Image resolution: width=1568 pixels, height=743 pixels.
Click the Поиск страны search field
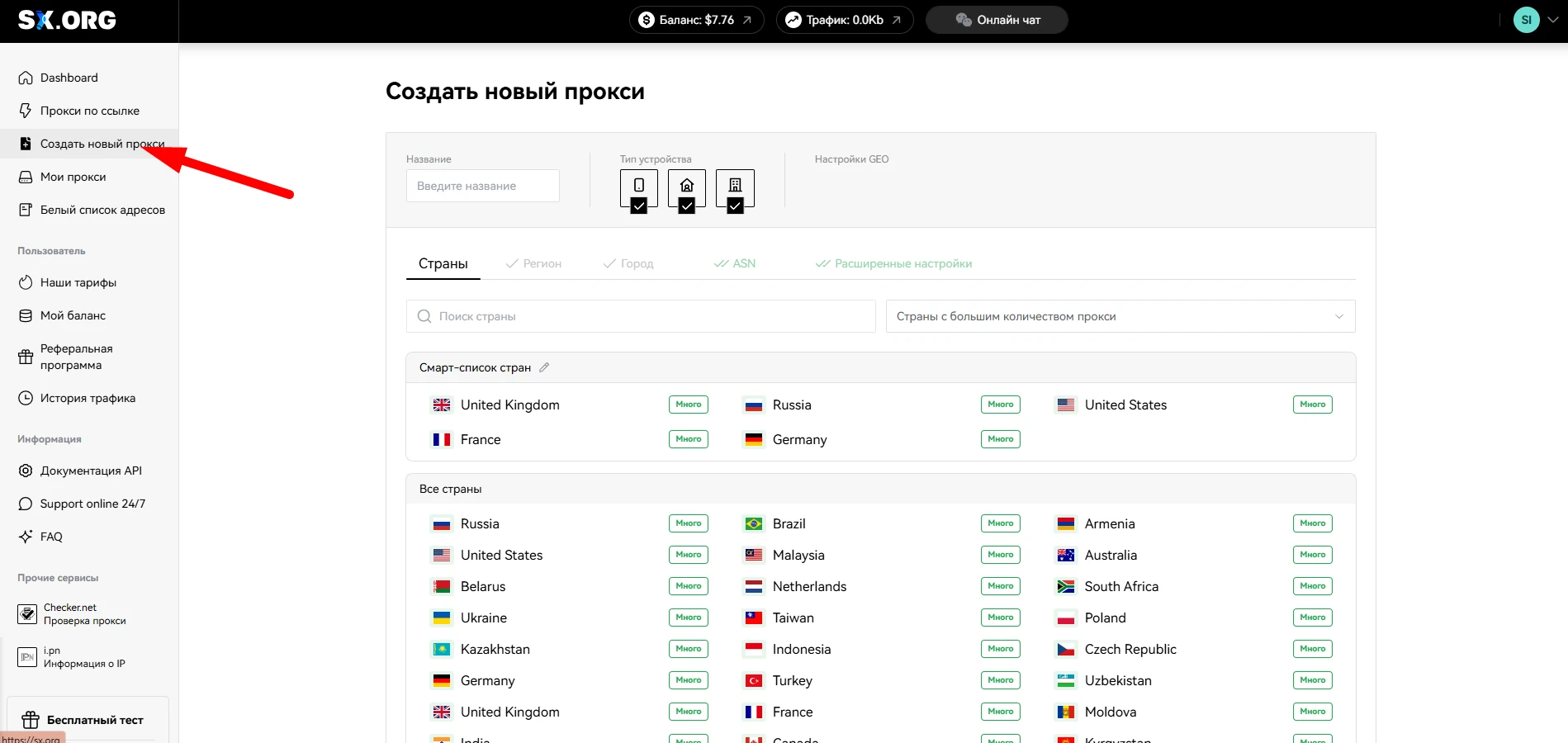641,316
